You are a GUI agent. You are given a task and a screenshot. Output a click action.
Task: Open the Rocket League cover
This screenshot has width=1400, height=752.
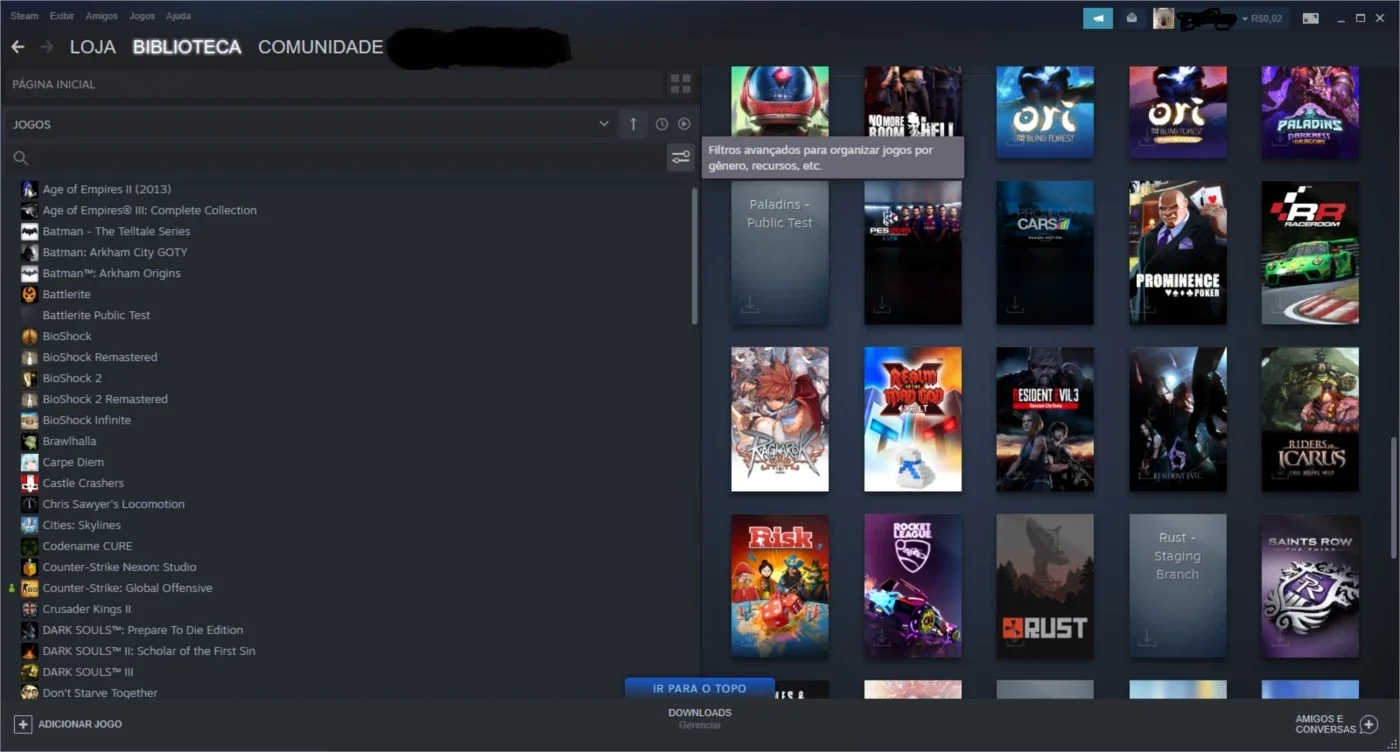[x=913, y=586]
